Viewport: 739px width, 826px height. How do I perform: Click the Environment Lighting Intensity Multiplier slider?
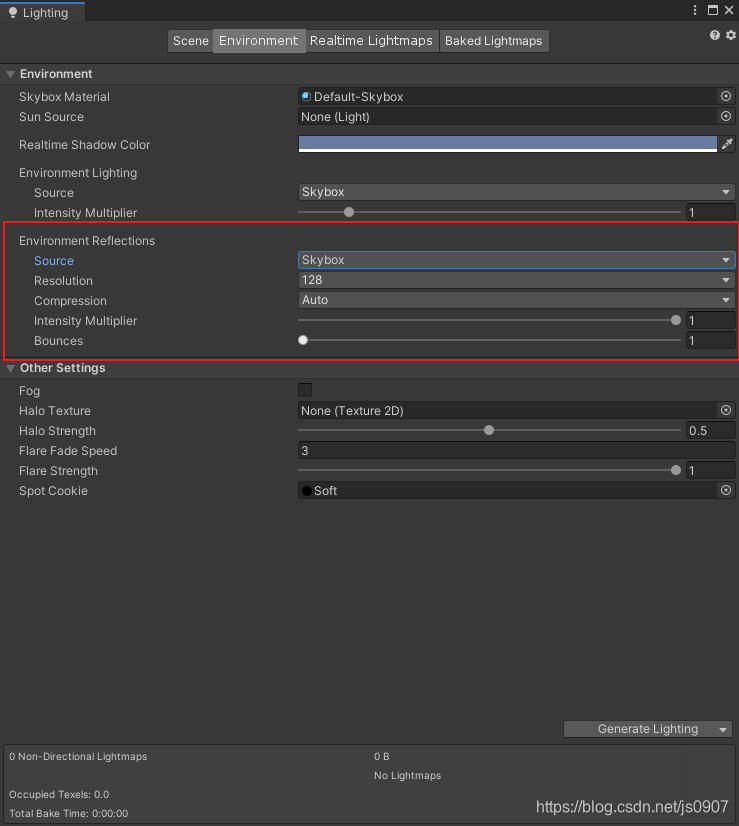pyautogui.click(x=489, y=212)
